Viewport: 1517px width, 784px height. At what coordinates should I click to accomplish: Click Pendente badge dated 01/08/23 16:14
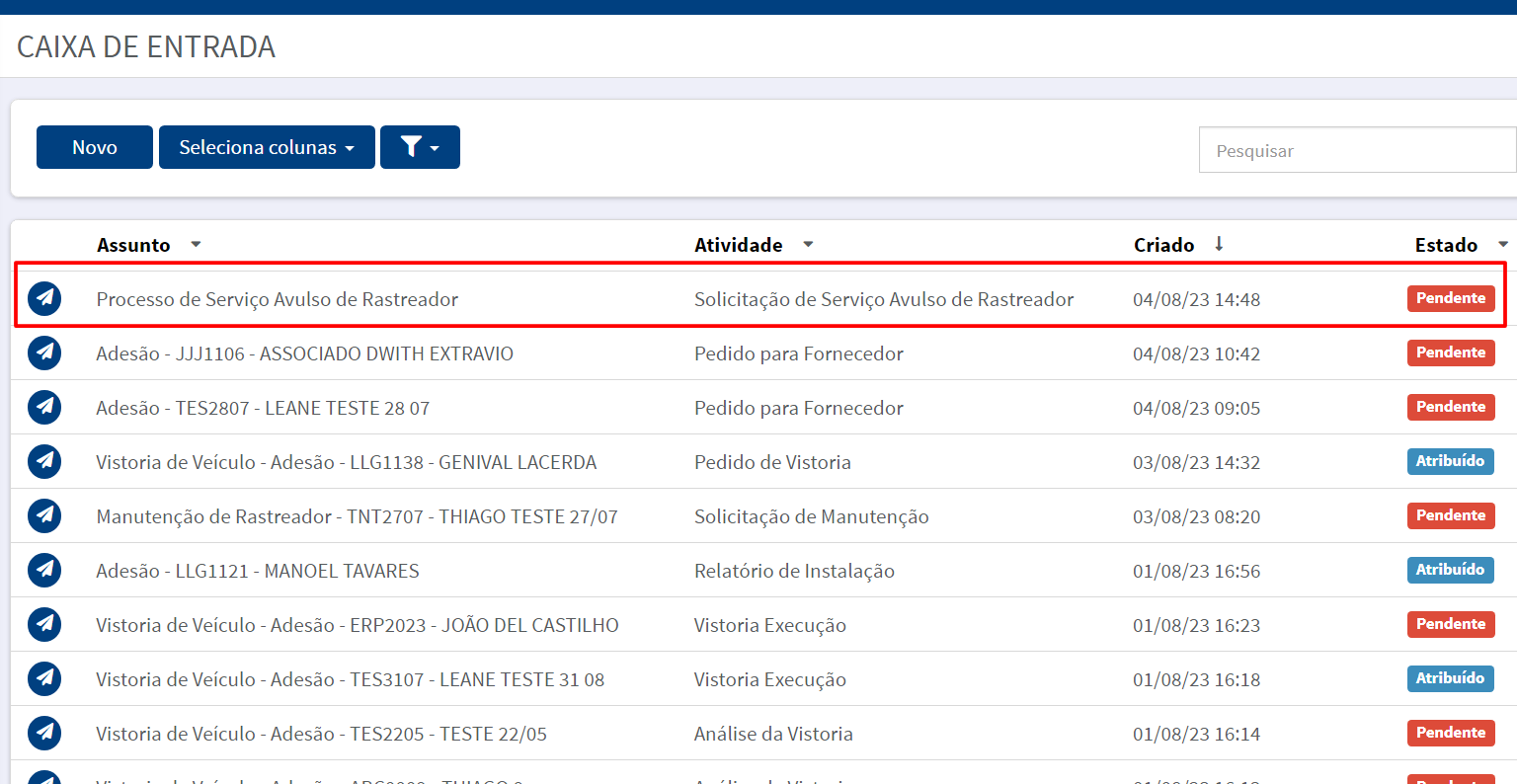[x=1451, y=733]
